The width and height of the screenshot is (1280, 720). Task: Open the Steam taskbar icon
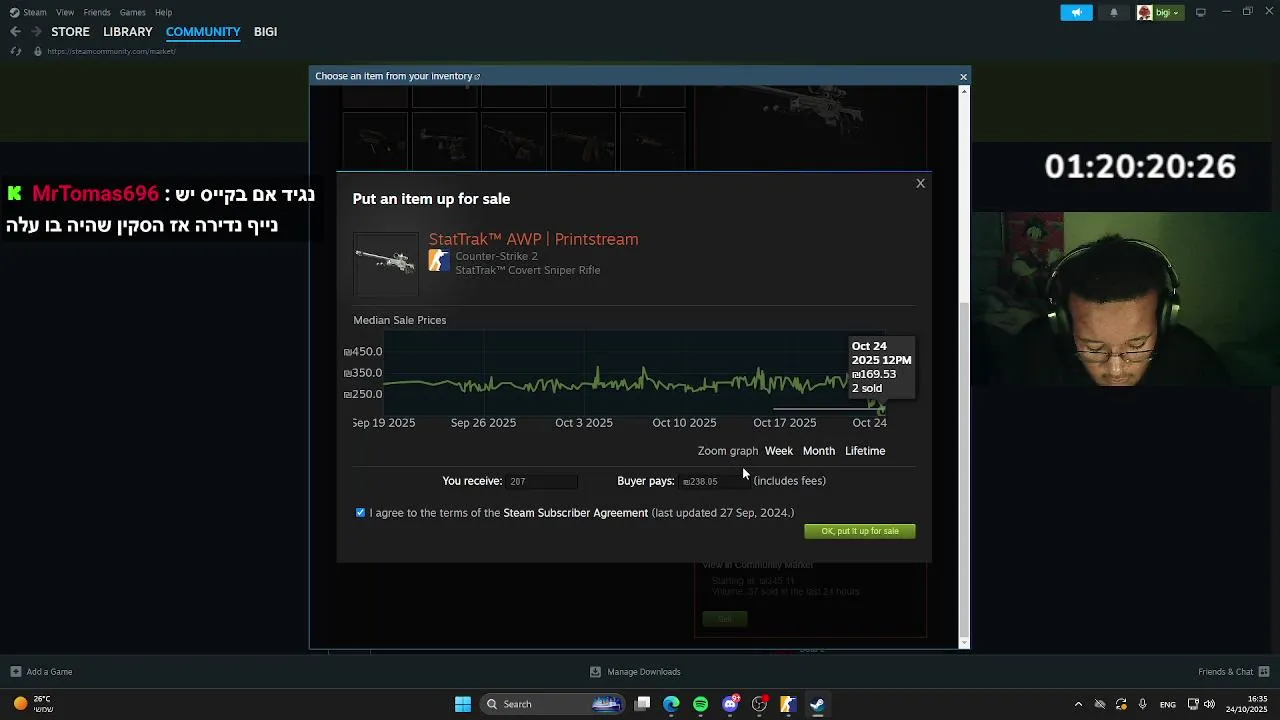tap(817, 704)
